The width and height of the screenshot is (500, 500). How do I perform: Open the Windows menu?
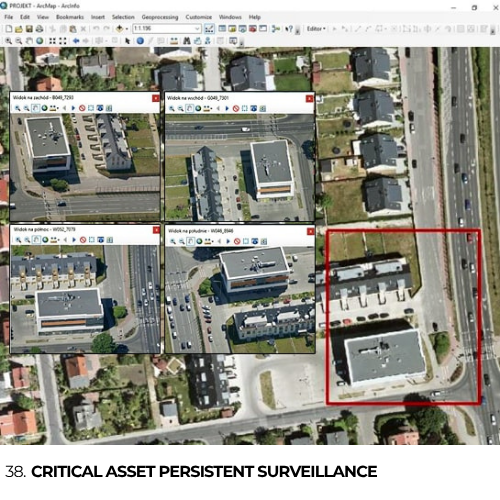pos(230,17)
